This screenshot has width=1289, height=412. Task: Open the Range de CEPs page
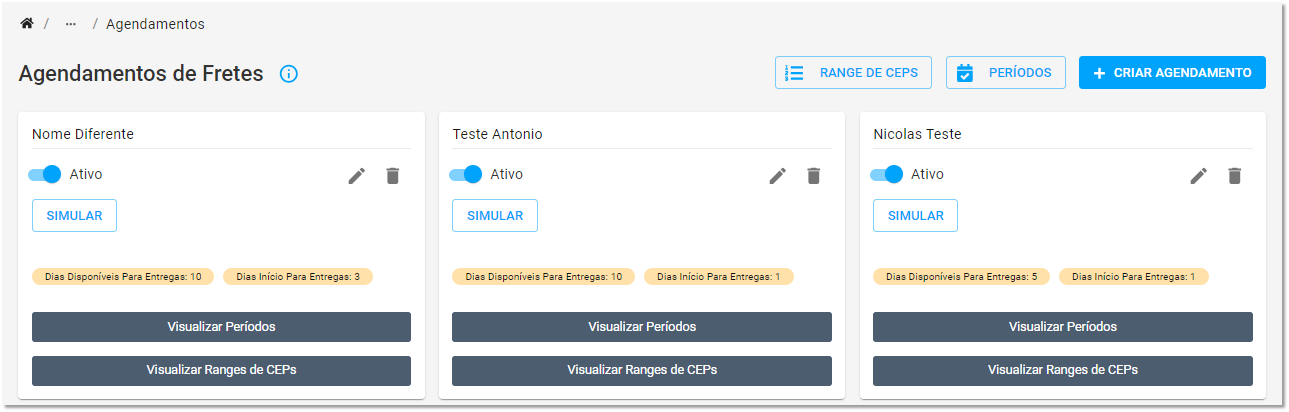tap(853, 73)
